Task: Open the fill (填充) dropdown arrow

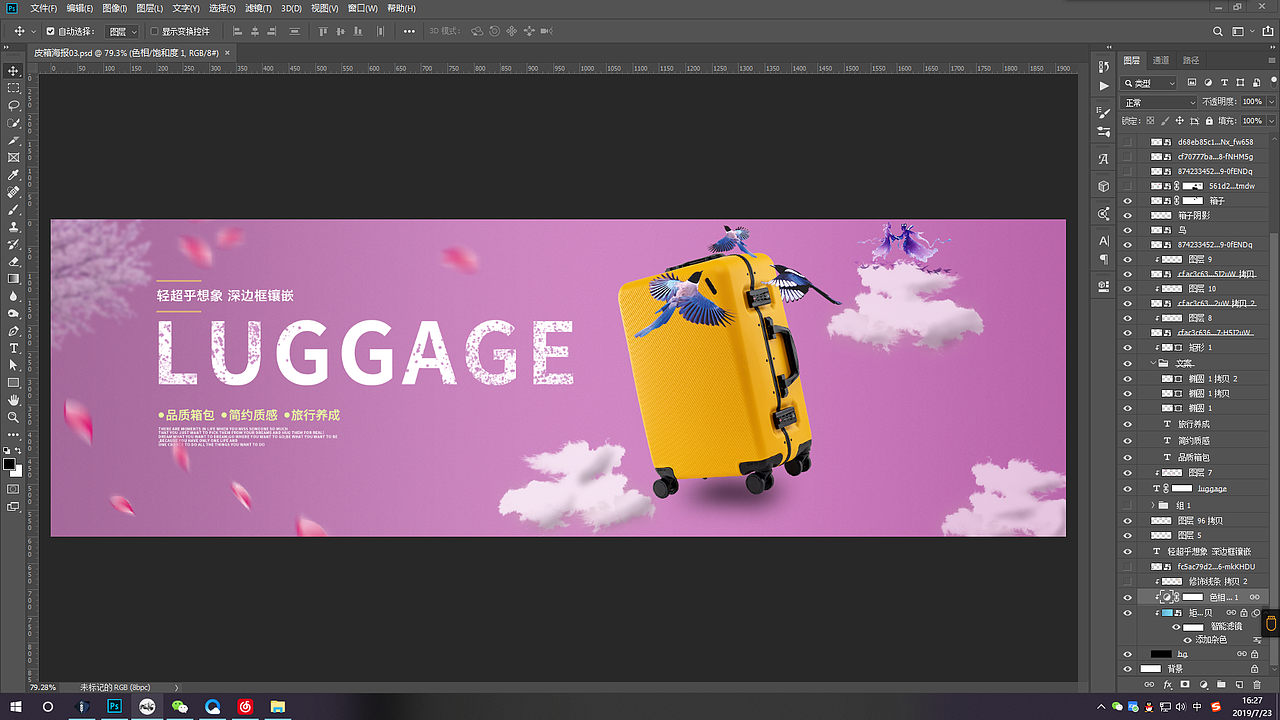Action: [x=1271, y=121]
